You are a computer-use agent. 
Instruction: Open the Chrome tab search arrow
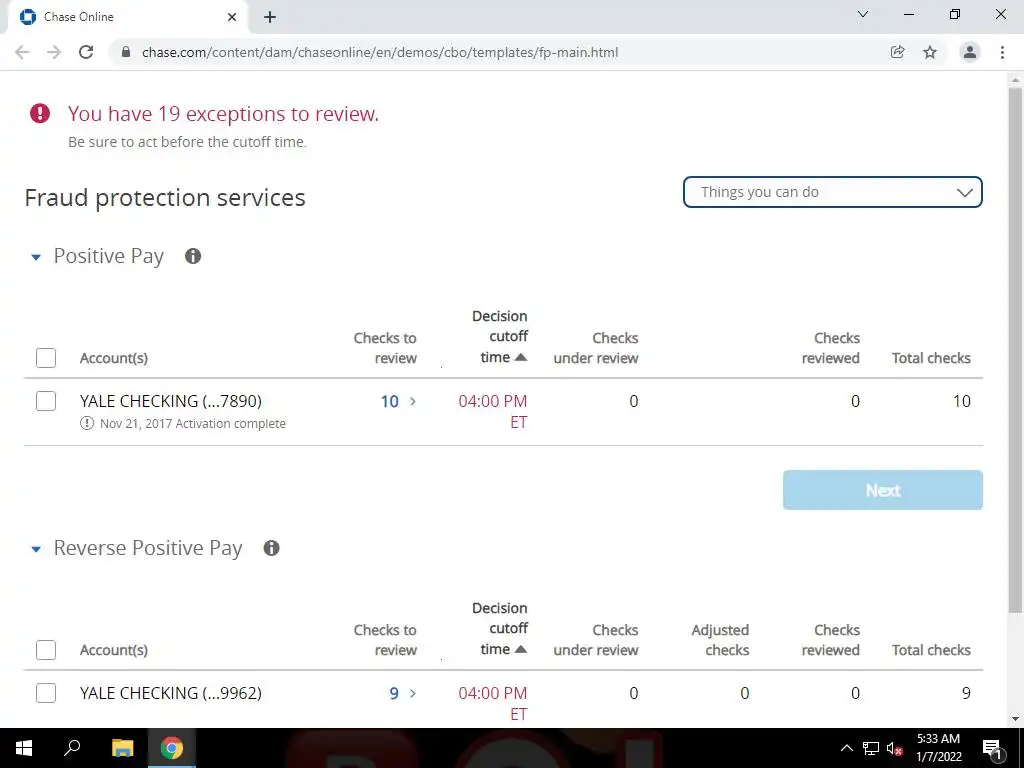(x=863, y=14)
